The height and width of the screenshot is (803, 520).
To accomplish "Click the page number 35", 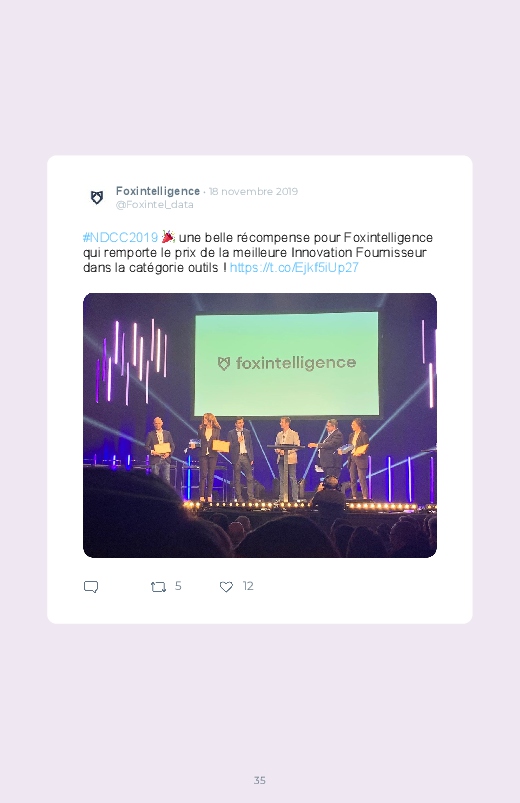I will pos(260,780).
